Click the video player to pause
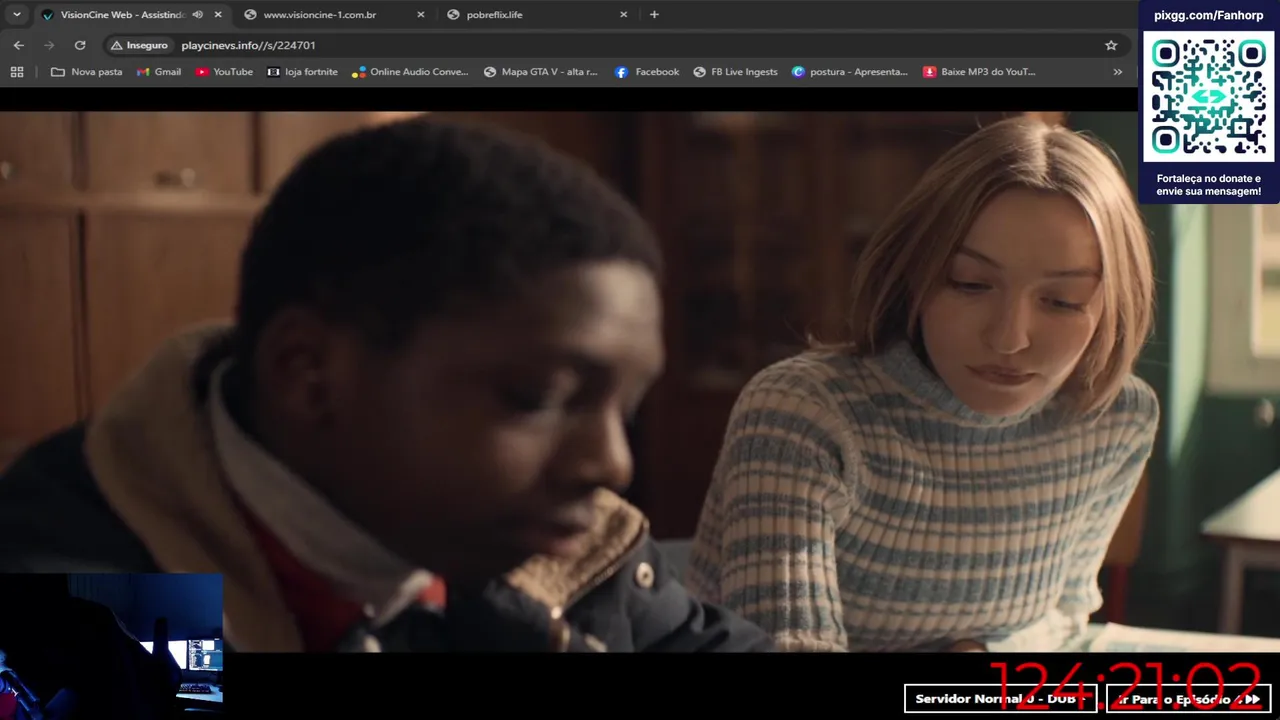 640,380
